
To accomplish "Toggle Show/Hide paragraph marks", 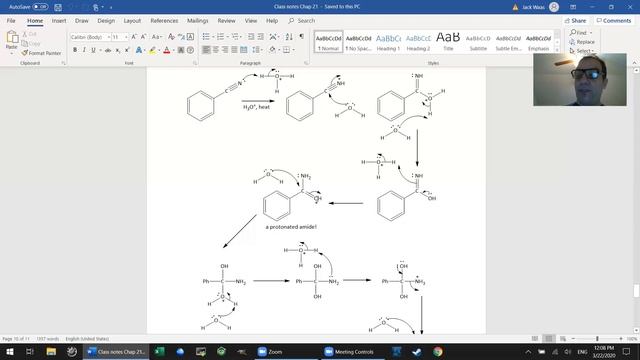I will [x=302, y=37].
